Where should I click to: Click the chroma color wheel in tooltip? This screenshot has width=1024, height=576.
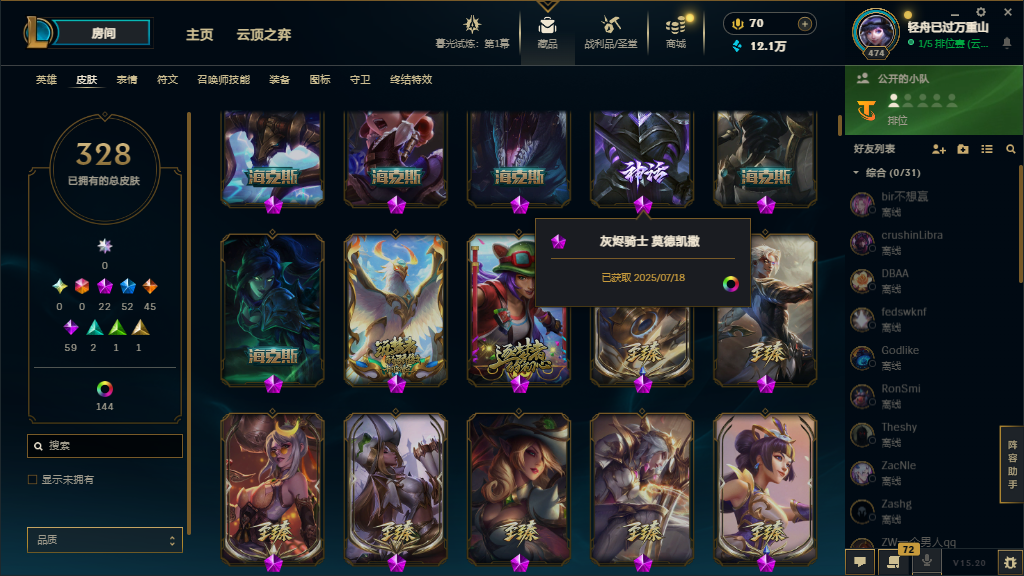(731, 283)
